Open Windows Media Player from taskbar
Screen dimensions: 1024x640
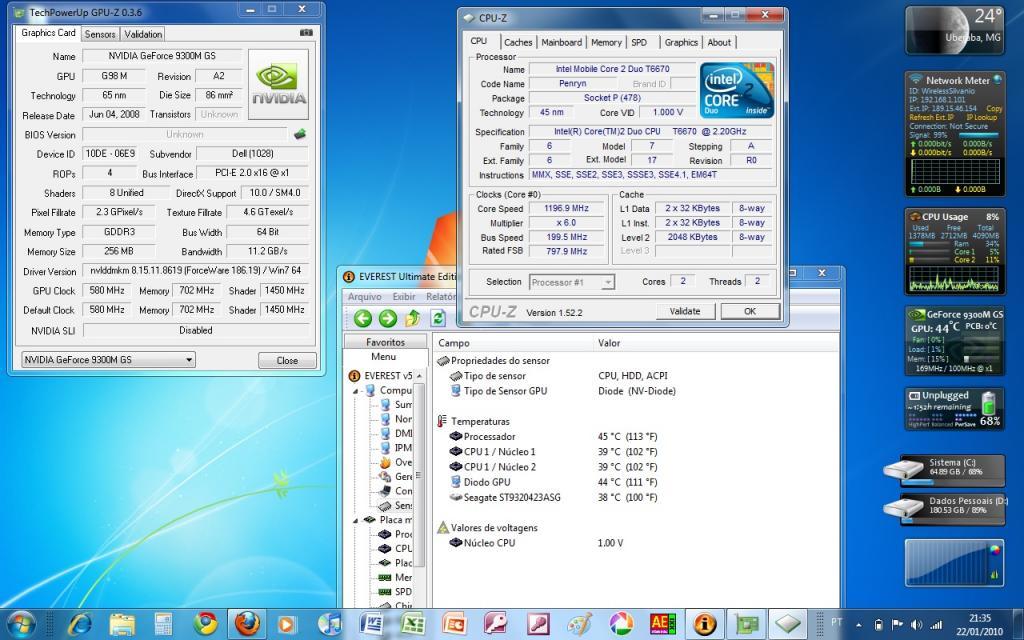click(x=286, y=624)
